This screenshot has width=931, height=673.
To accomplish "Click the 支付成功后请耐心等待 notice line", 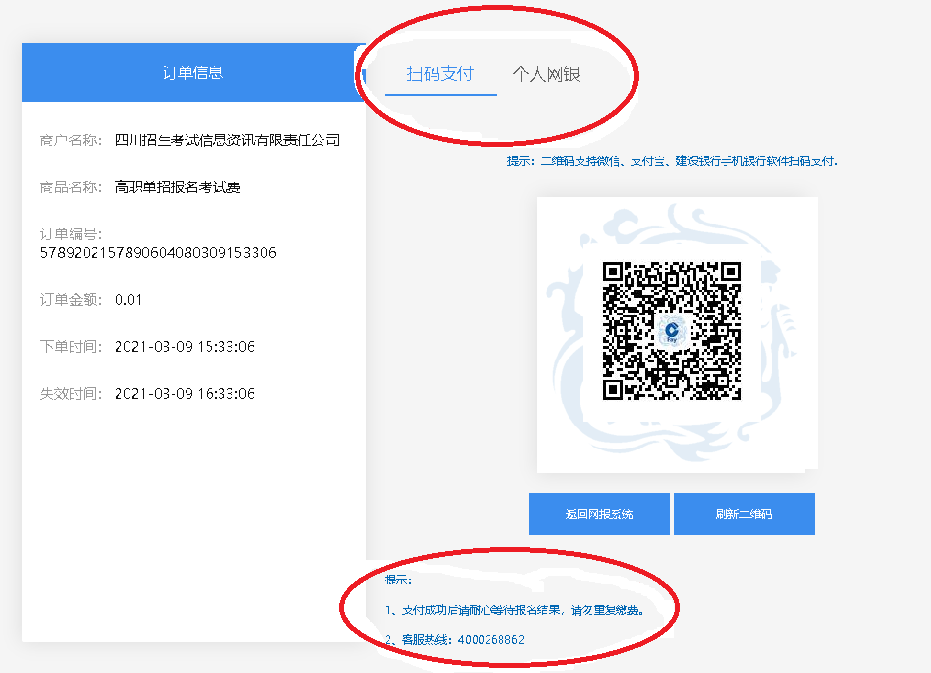I will [513, 609].
